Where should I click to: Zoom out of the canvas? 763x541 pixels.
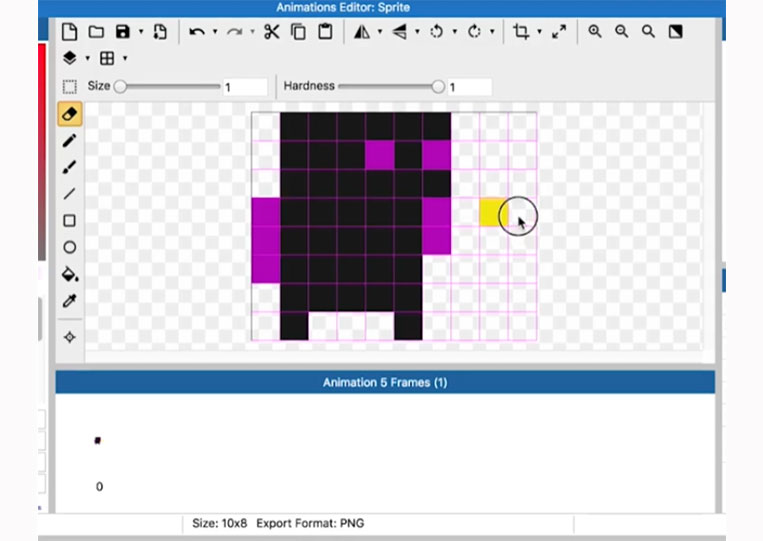(621, 32)
